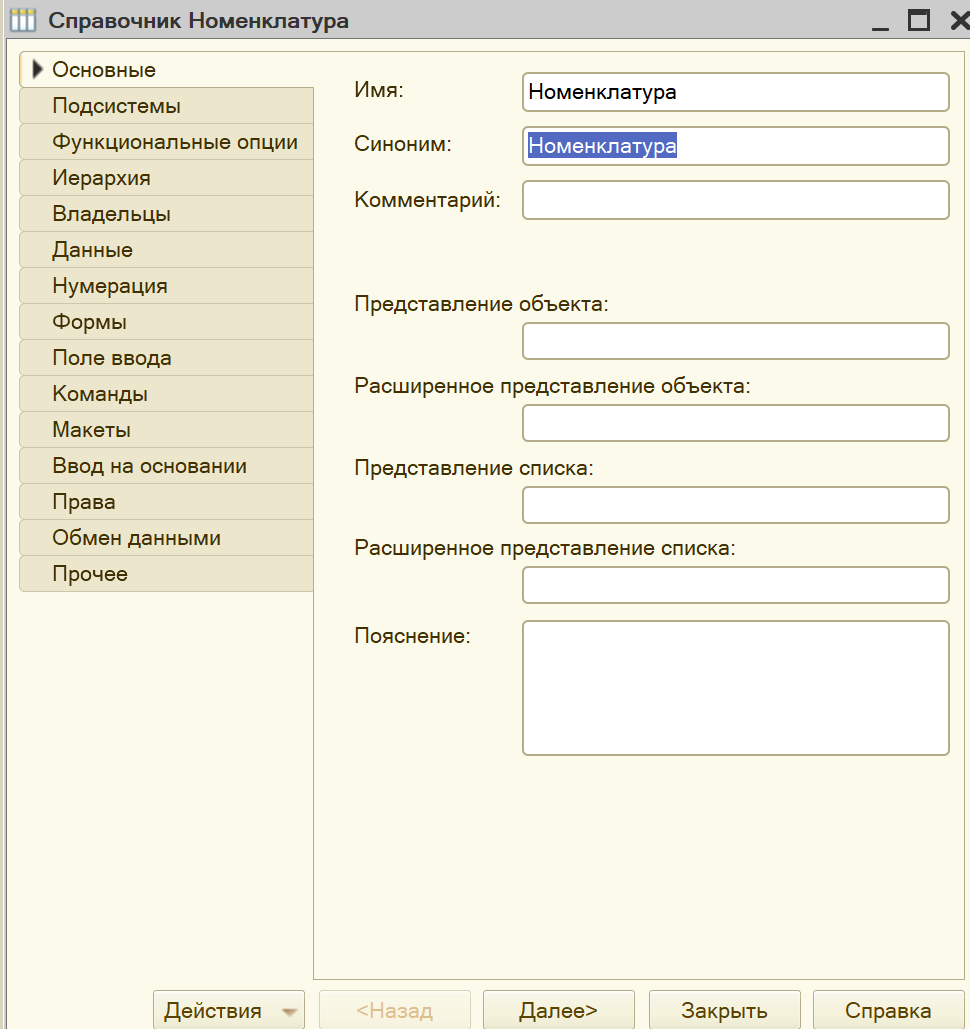
Task: Click the Далее> button
Action: pos(559,1010)
